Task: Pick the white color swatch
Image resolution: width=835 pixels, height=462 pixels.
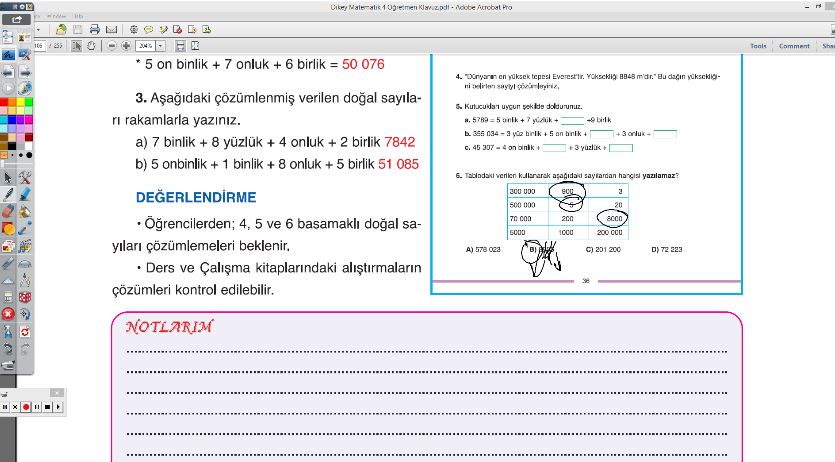Action: 29,146
